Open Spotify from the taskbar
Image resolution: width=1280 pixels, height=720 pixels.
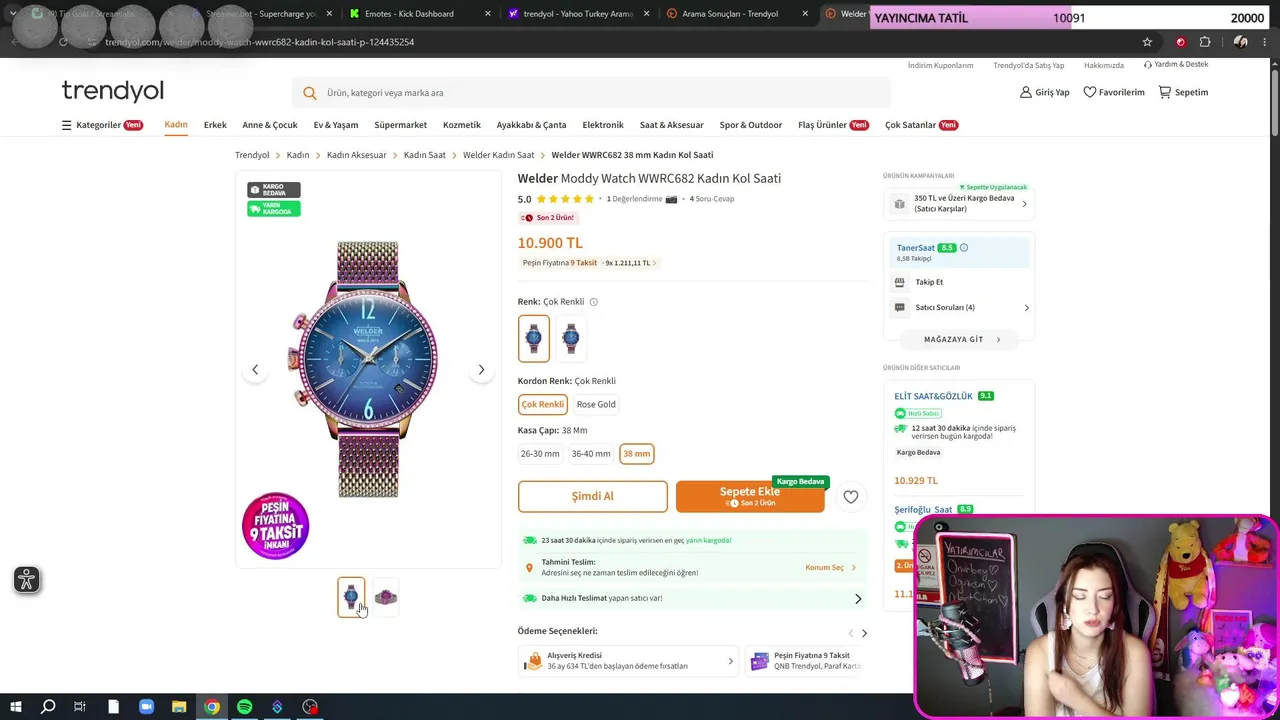[x=244, y=707]
